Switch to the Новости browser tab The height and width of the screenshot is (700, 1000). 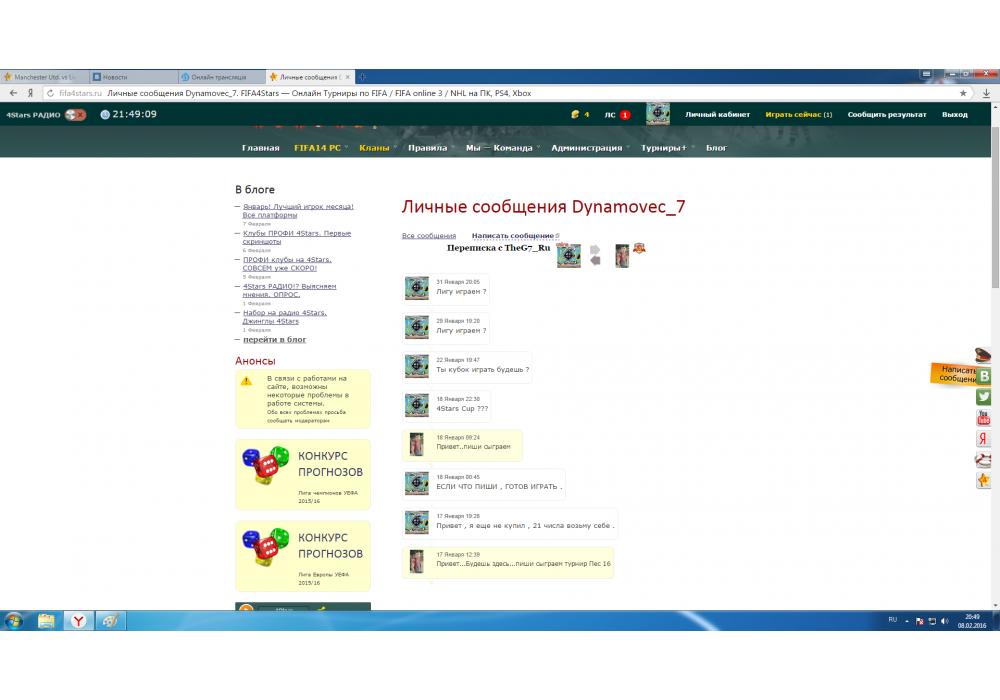(132, 77)
